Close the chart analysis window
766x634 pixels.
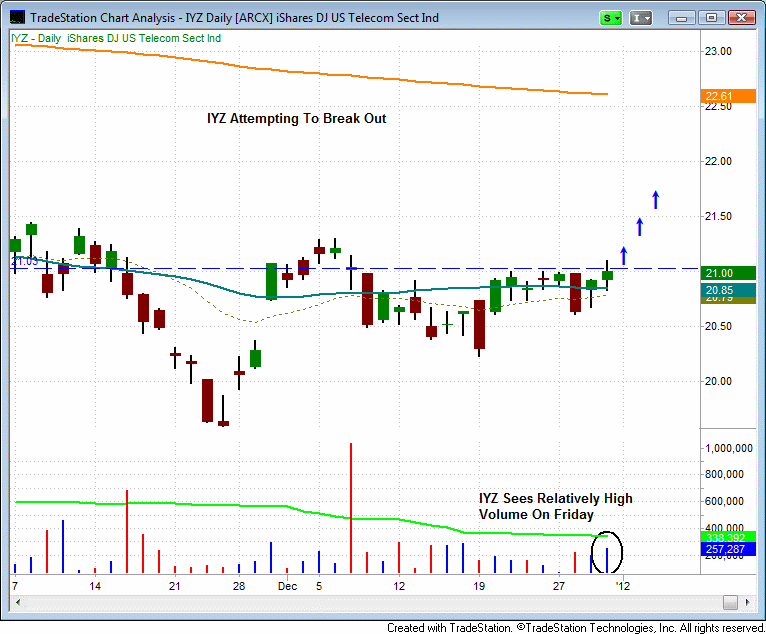pyautogui.click(x=742, y=18)
